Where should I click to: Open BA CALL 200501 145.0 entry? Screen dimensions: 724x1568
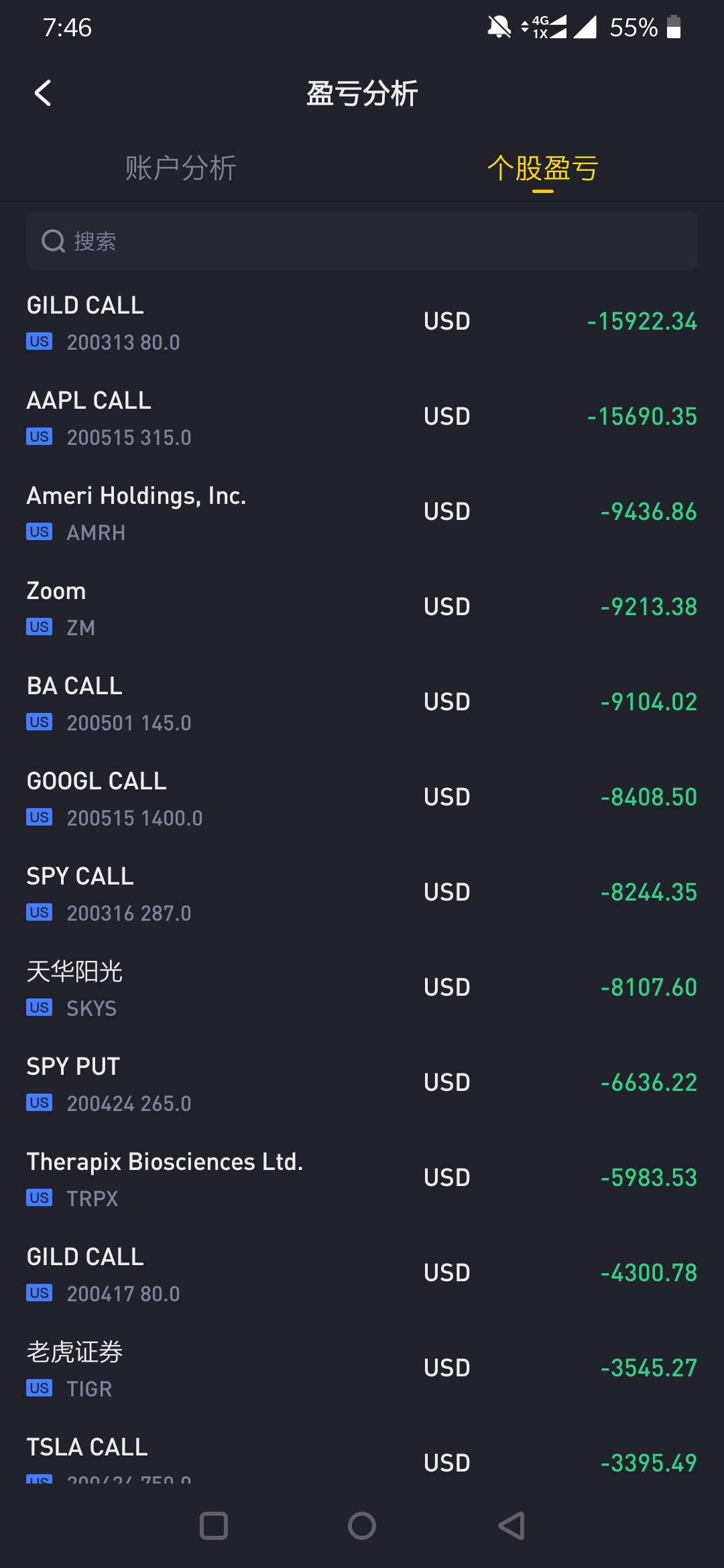pyautogui.click(x=362, y=704)
